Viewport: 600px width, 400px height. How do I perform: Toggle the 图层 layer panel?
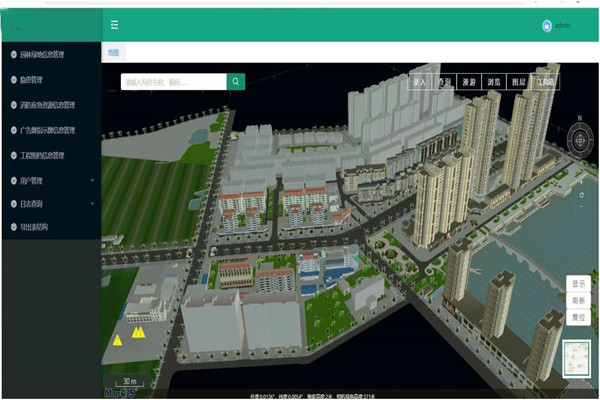coord(519,81)
